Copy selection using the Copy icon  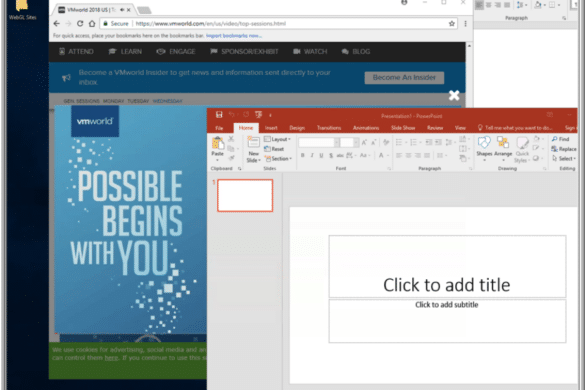click(x=231, y=149)
